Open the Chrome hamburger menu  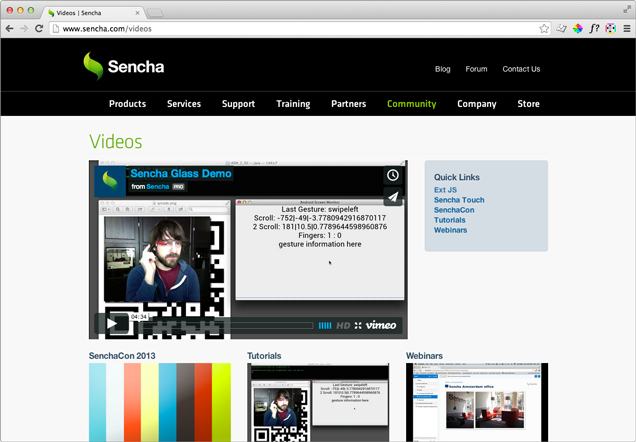(627, 28)
